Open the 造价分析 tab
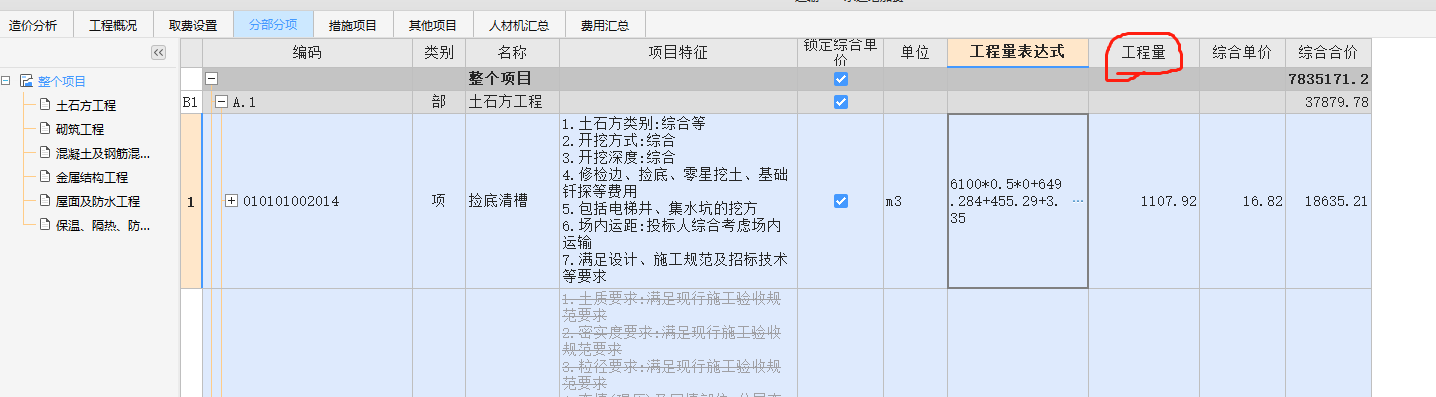The width and height of the screenshot is (1436, 397). [x=33, y=25]
